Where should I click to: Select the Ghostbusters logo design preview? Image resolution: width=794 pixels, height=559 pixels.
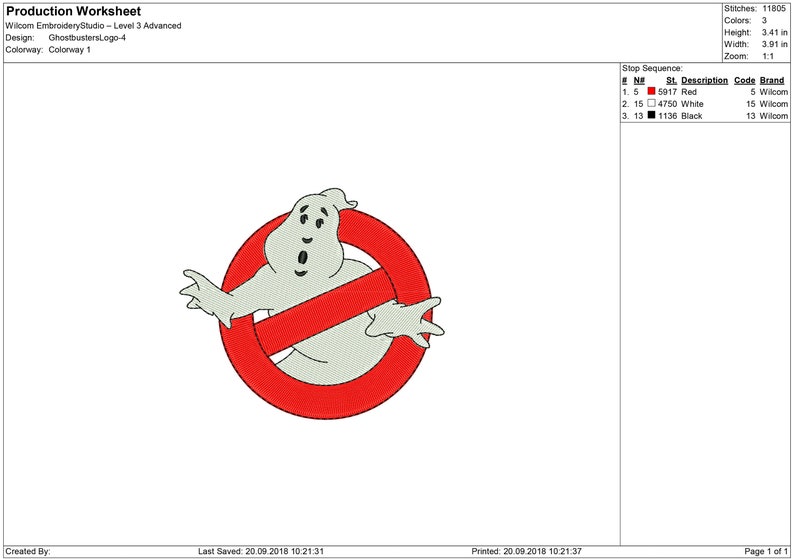point(312,304)
